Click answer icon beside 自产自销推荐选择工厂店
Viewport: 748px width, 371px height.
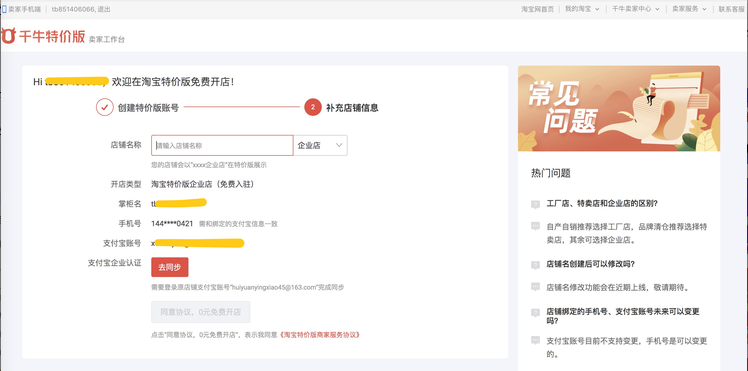[x=535, y=227]
